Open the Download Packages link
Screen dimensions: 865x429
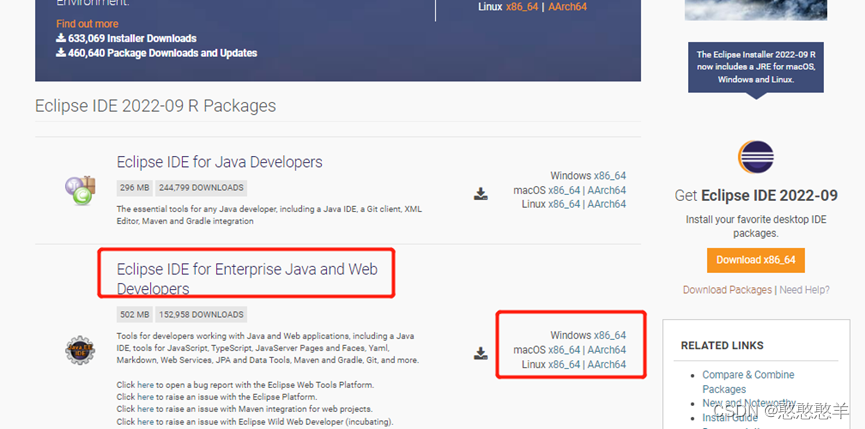pyautogui.click(x=727, y=290)
